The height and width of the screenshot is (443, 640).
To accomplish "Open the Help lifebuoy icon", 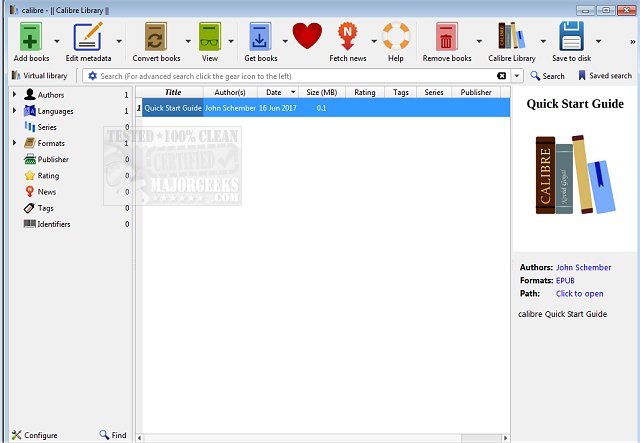I will (396, 38).
